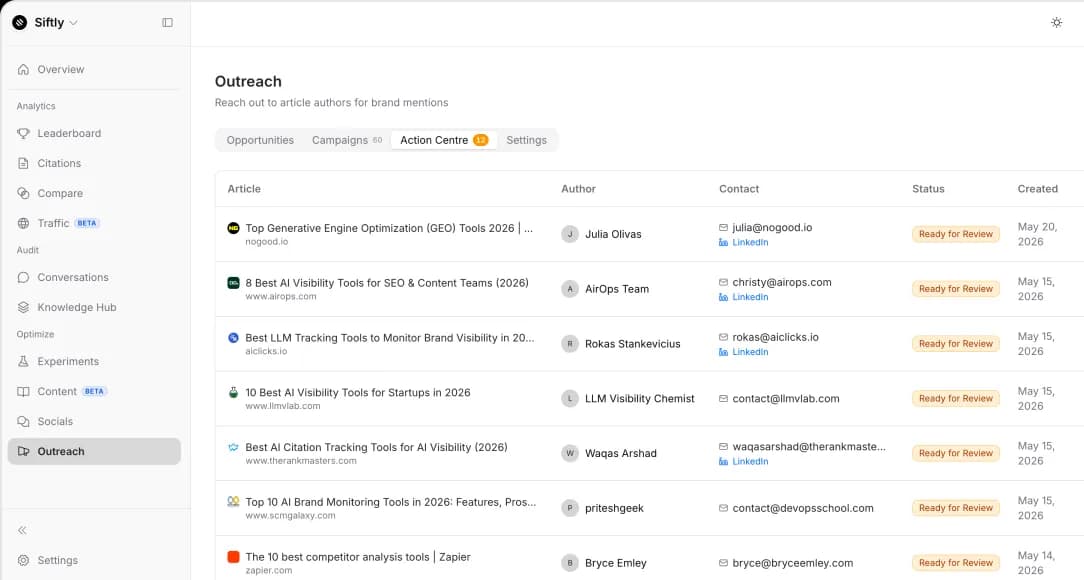Click the Created column header
This screenshot has height=580, width=1084.
coord(1037,189)
